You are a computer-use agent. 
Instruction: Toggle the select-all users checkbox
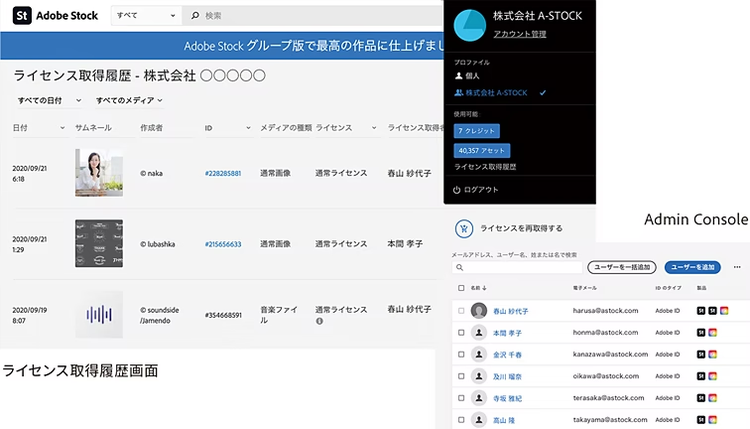tap(461, 288)
